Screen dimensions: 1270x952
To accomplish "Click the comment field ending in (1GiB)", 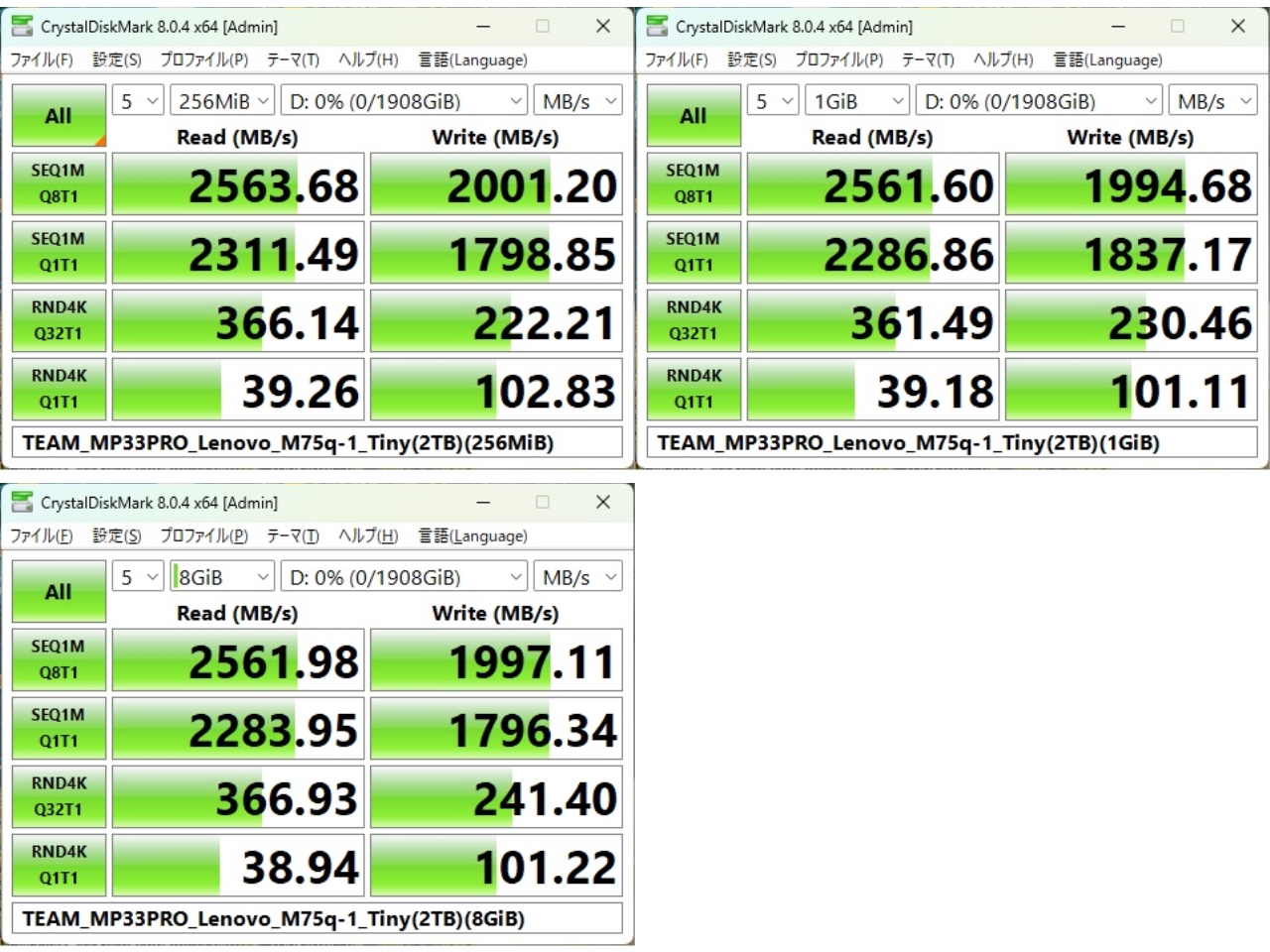I will [x=952, y=442].
